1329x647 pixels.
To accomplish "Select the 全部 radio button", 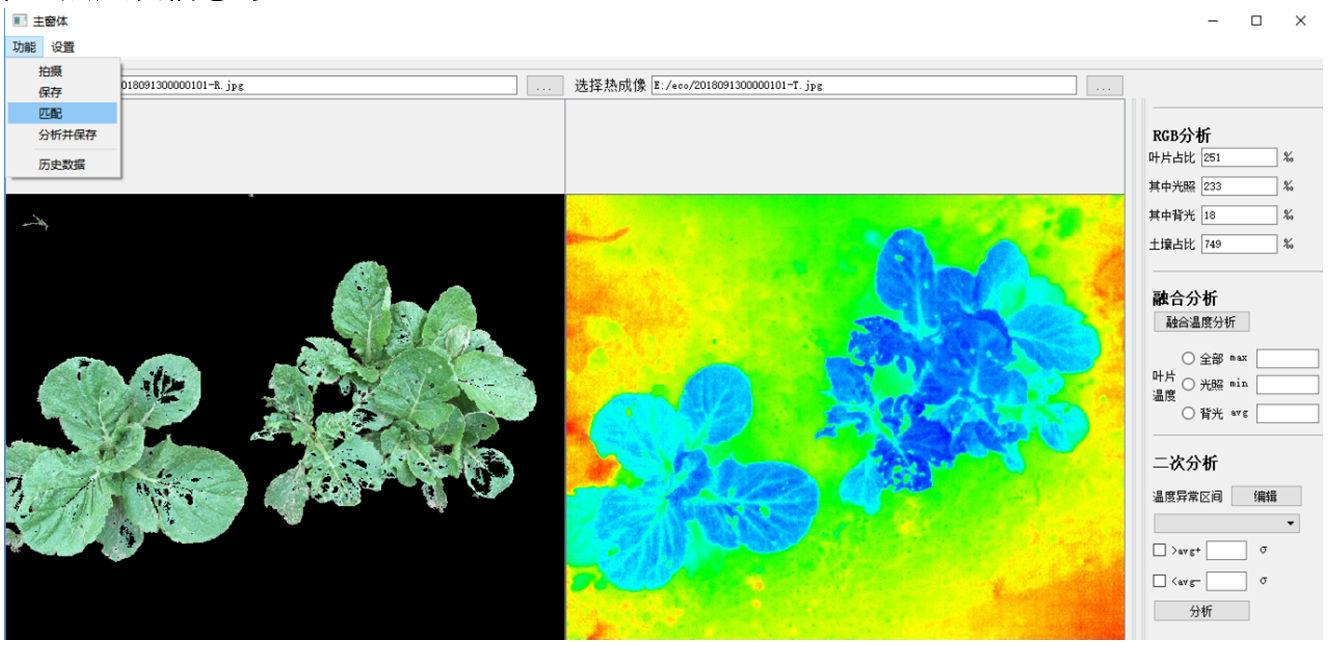I will click(x=1188, y=358).
